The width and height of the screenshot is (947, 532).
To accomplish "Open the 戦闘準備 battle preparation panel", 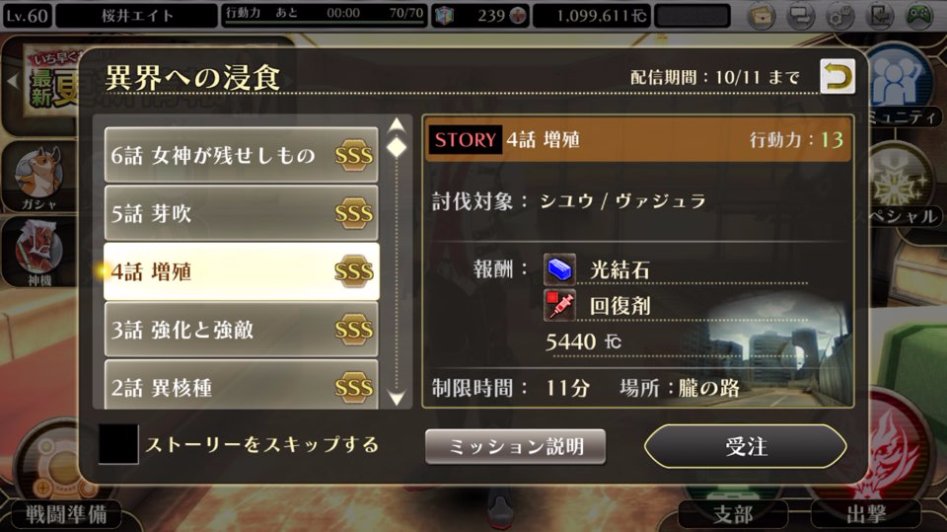I will coord(65,514).
